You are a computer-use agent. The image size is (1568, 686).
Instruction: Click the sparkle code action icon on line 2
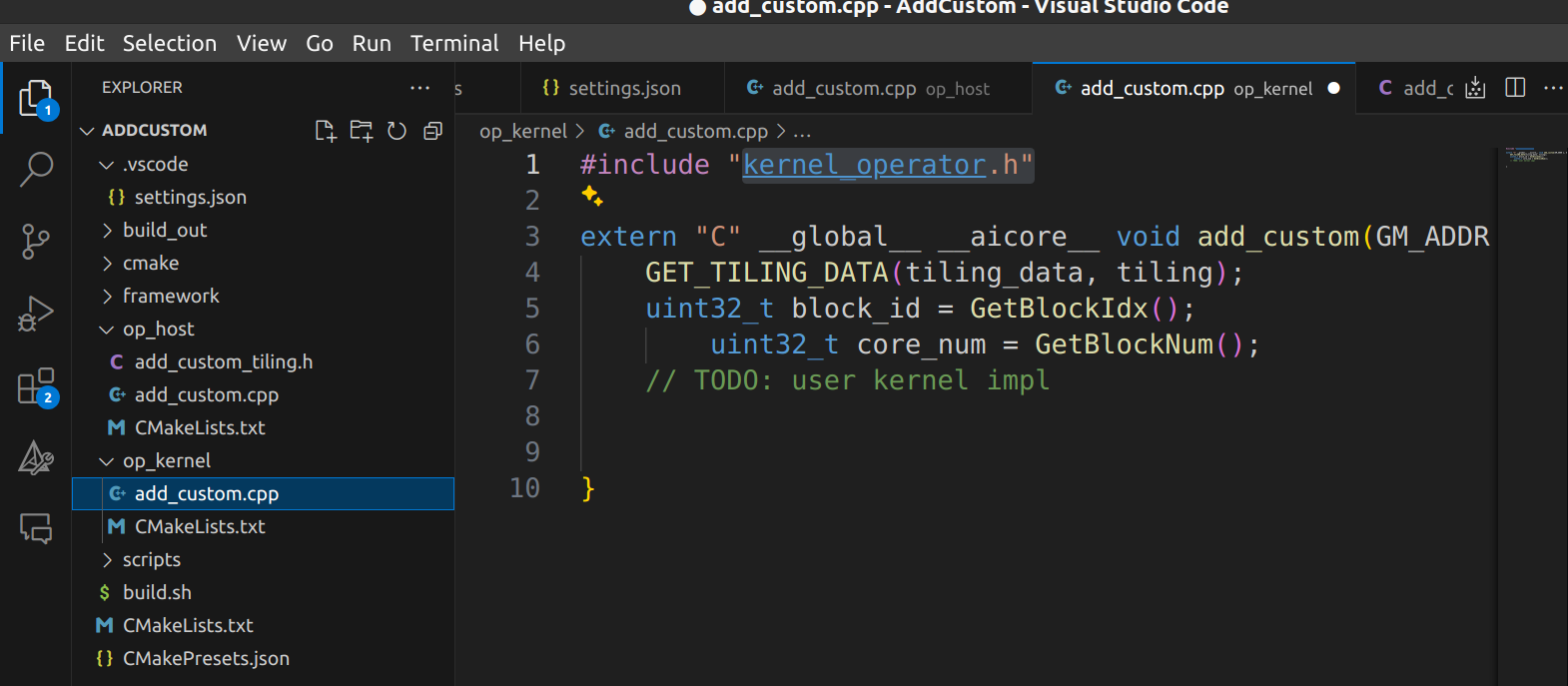click(592, 196)
